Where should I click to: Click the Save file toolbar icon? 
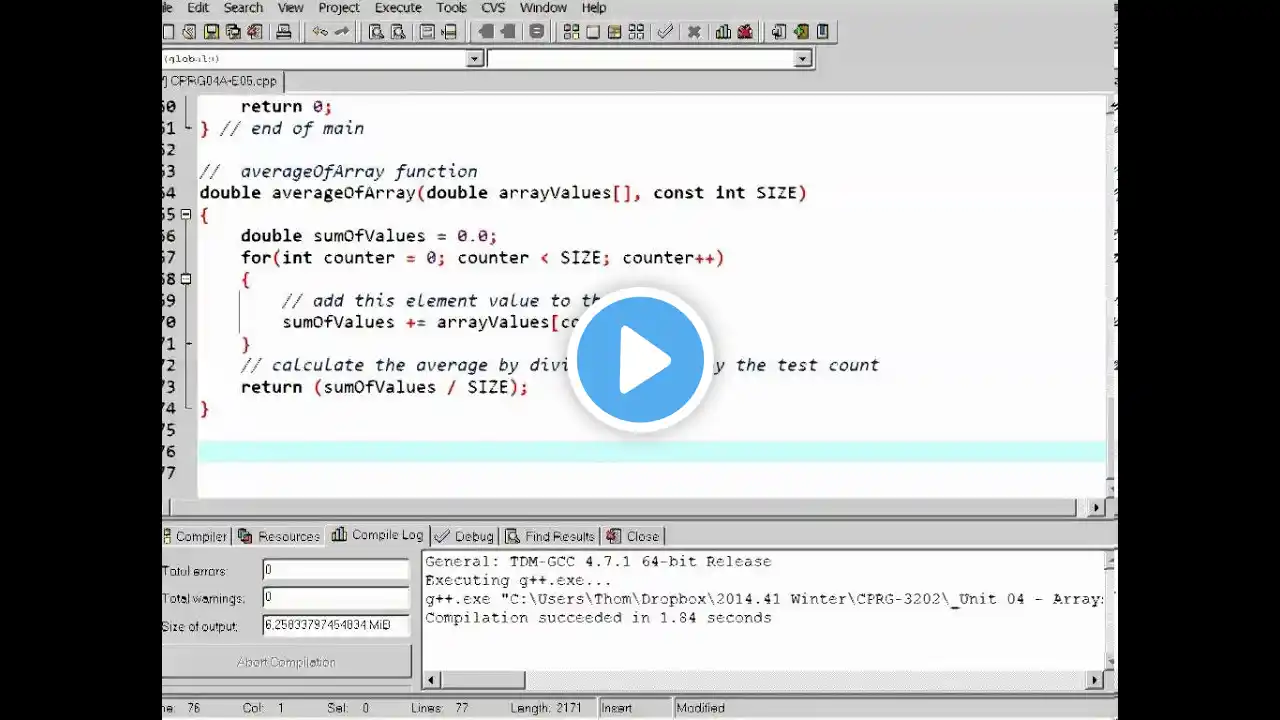pos(212,32)
